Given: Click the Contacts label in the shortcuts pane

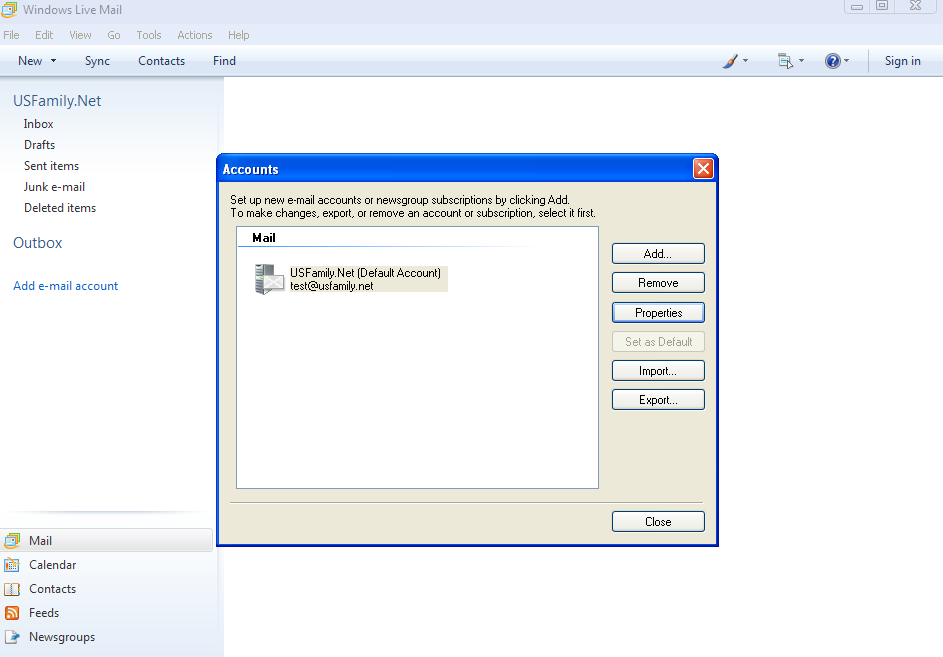Looking at the screenshot, I should (x=53, y=589).
